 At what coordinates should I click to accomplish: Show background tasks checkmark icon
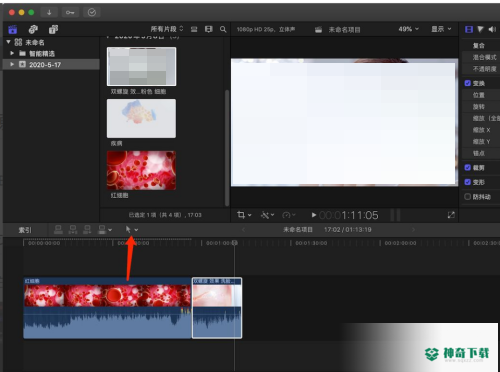92,12
